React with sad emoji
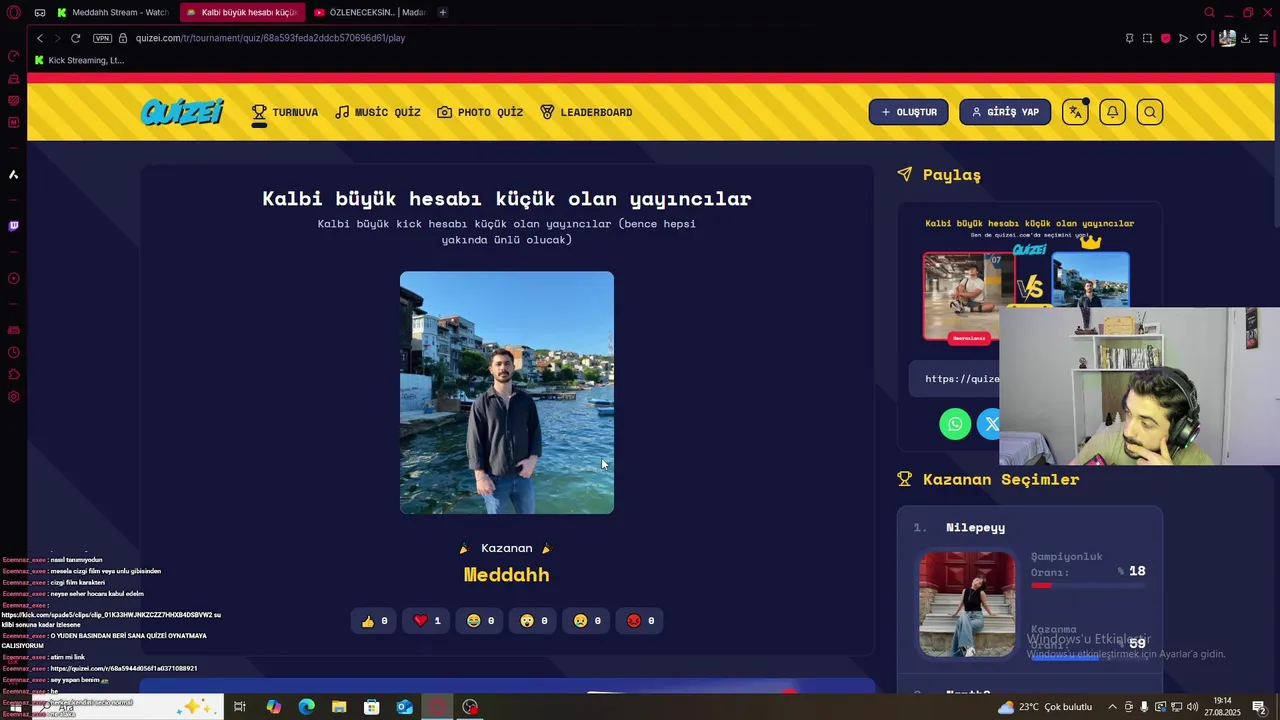 [587, 621]
